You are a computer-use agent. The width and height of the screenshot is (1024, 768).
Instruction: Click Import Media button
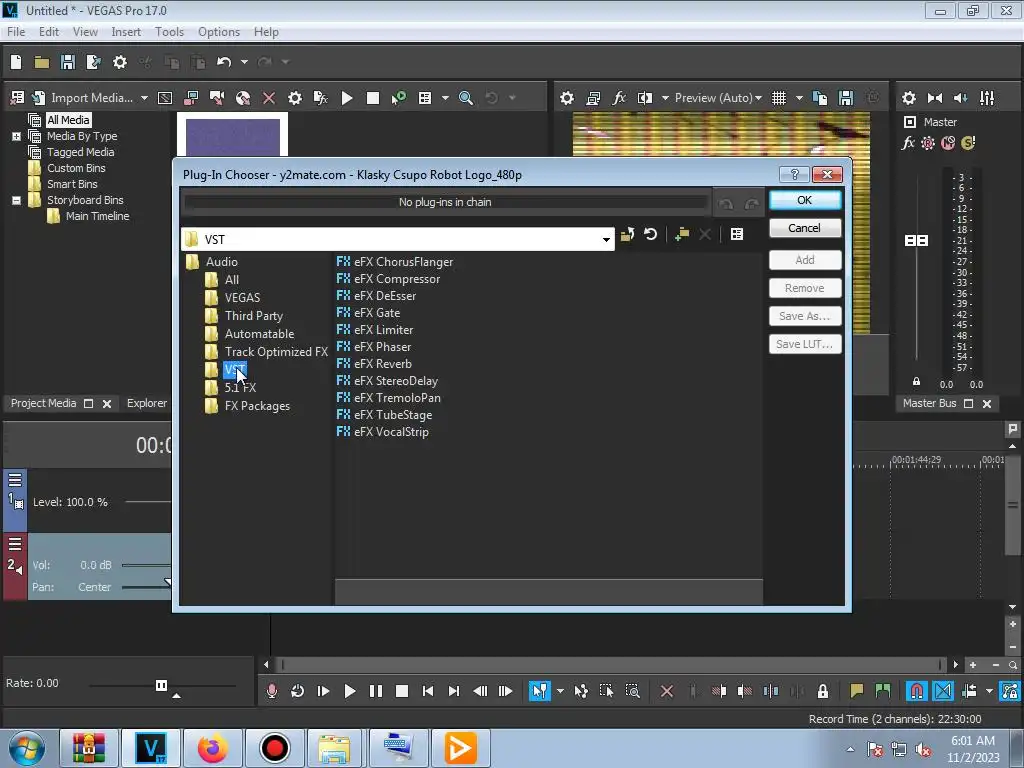pyautogui.click(x=84, y=98)
